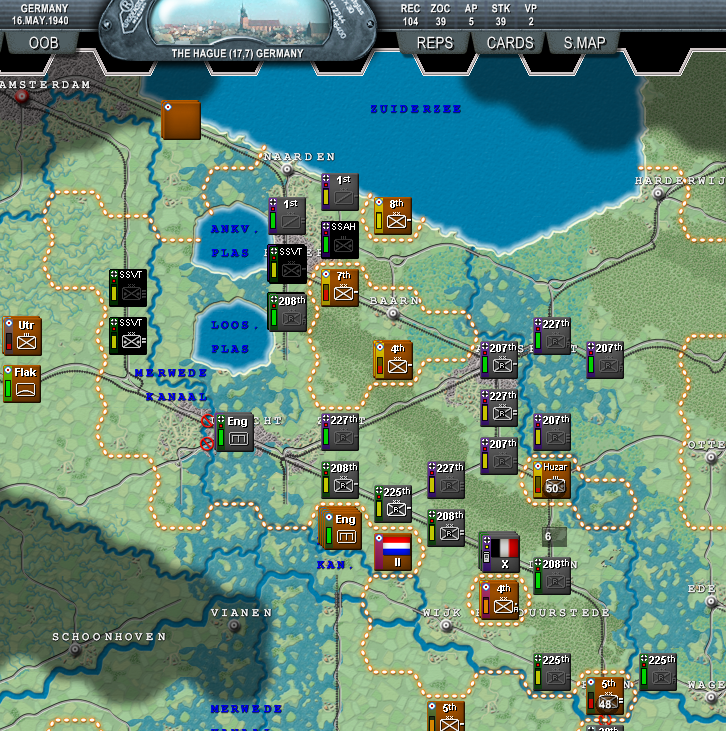Select the flag counter marked X
The image size is (726, 731).
click(500, 553)
